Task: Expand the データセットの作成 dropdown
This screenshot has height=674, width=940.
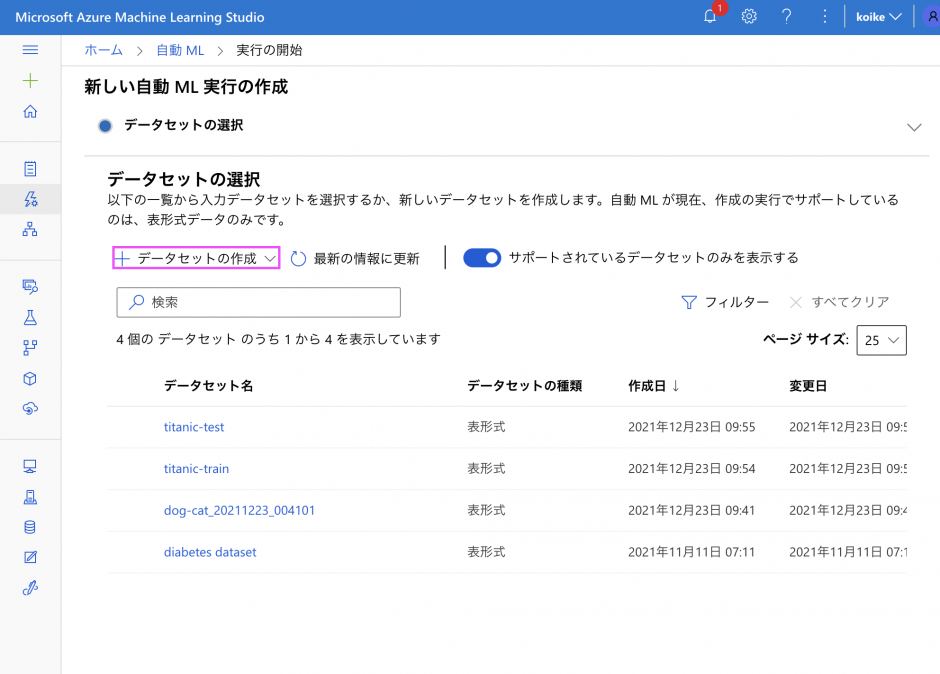Action: (x=196, y=258)
